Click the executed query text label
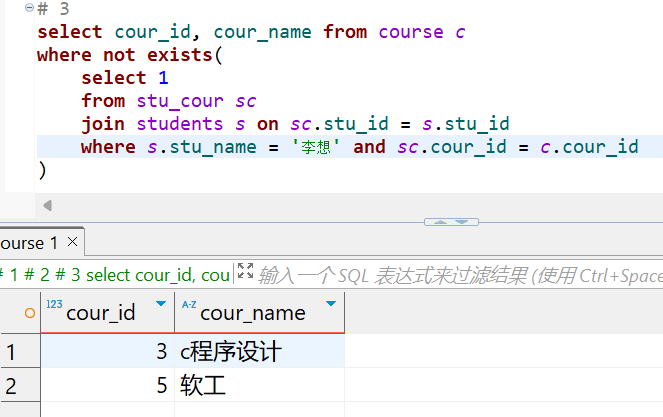 (115, 275)
